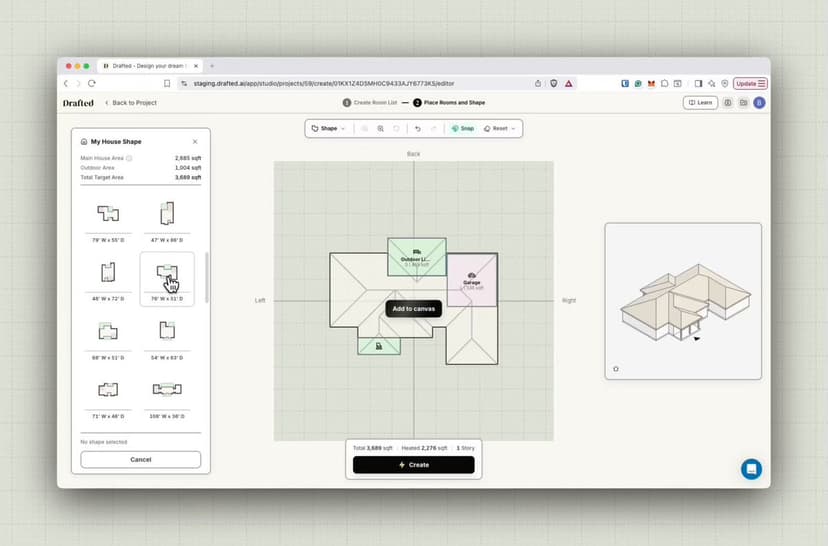Viewport: 828px width, 546px height.
Task: Open the MetaMask fox extension
Action: click(x=651, y=83)
